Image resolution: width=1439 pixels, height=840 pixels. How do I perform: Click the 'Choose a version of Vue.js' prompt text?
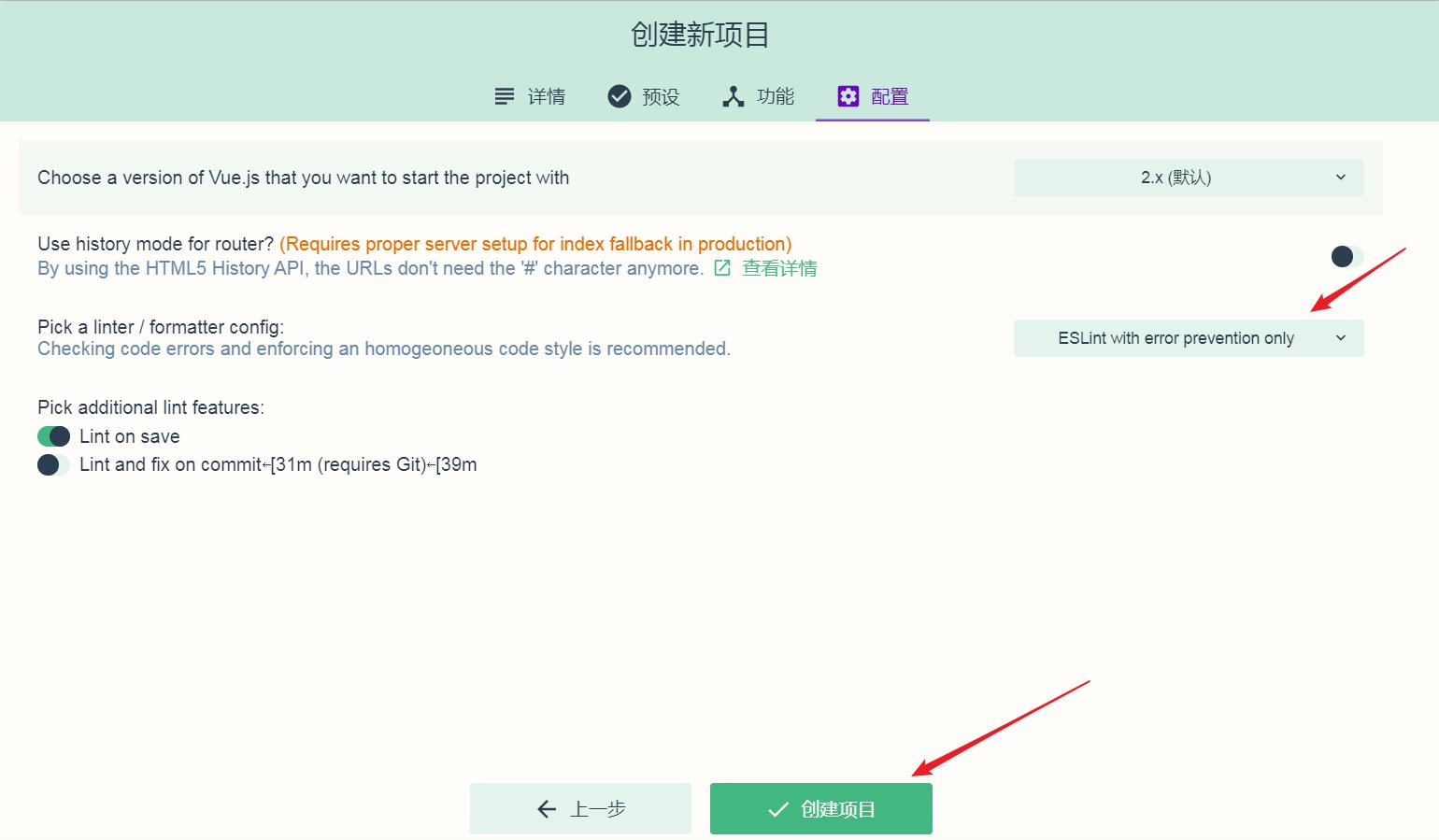(x=303, y=178)
